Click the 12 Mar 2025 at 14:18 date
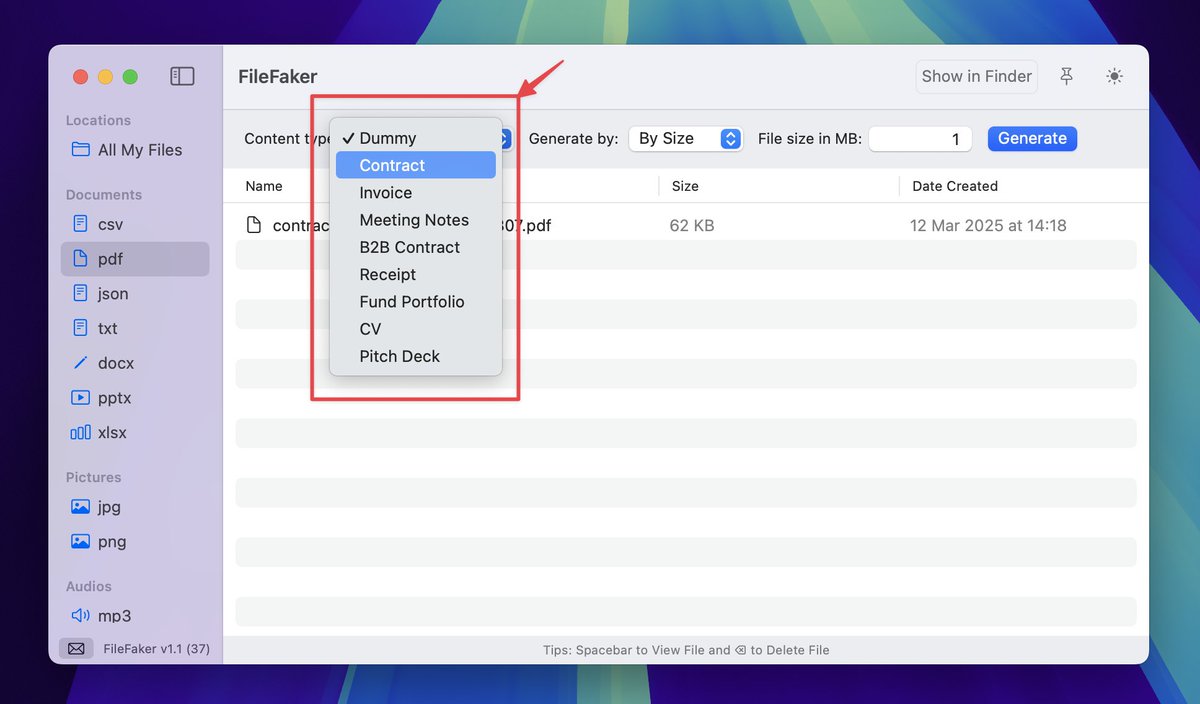This screenshot has width=1200, height=704. click(988, 226)
